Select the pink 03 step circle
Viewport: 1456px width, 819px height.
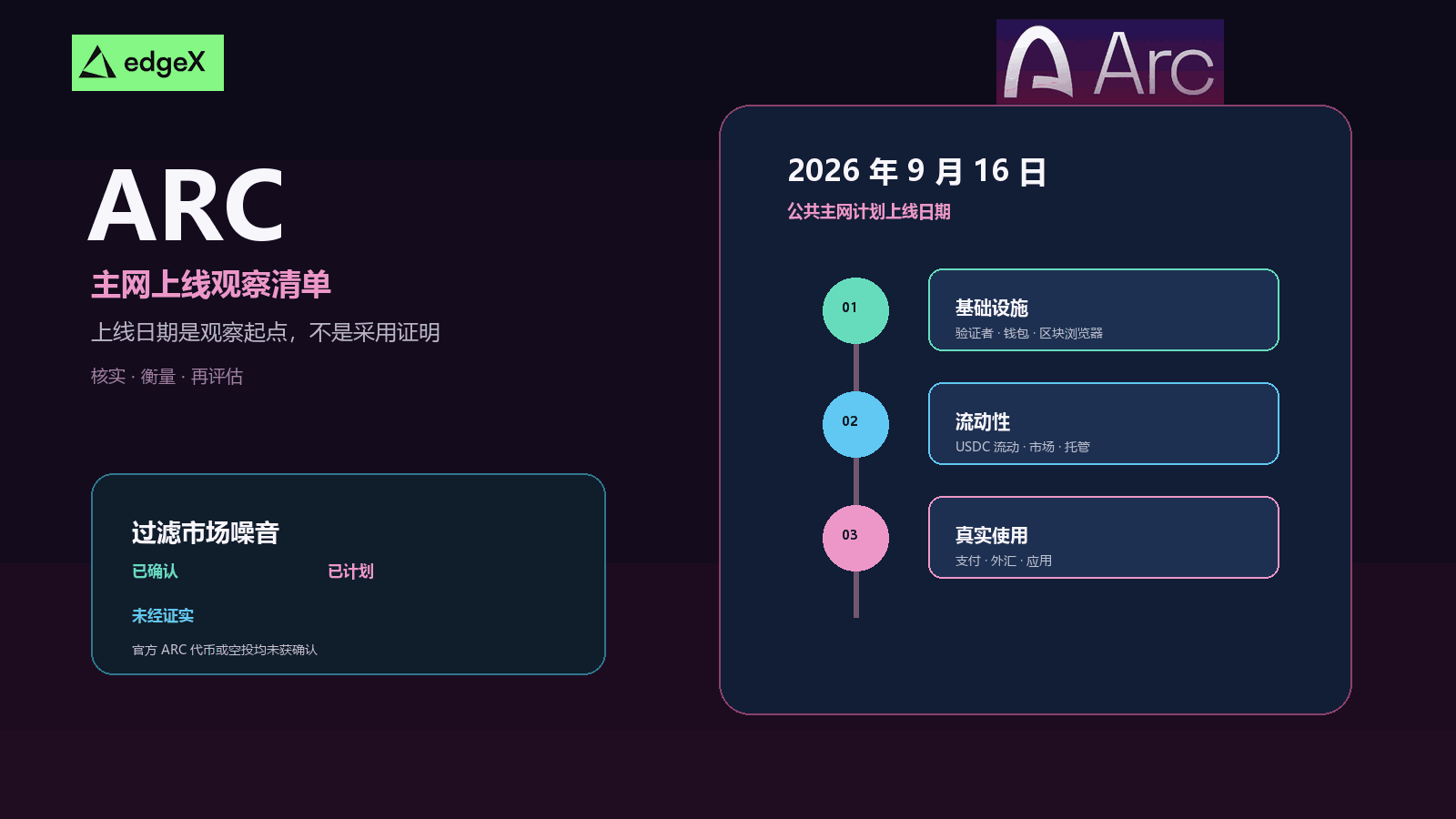coord(855,538)
